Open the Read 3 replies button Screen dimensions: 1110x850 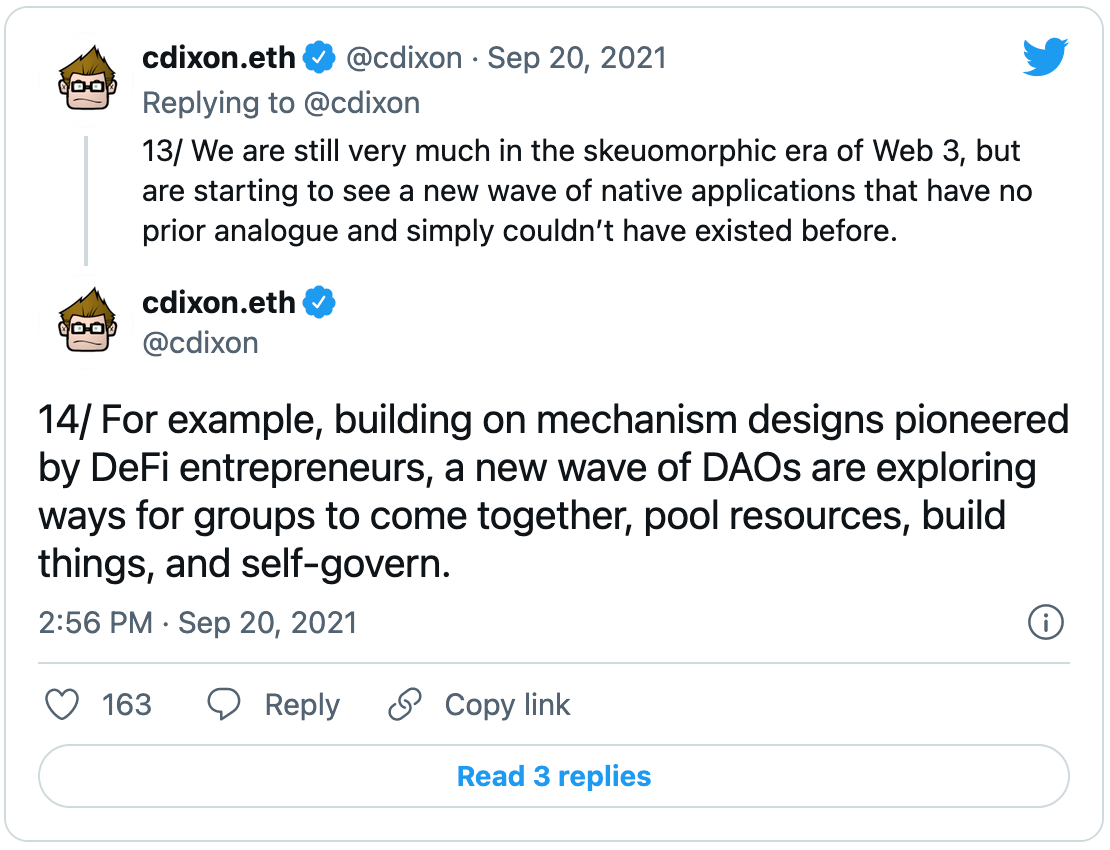pyautogui.click(x=554, y=776)
